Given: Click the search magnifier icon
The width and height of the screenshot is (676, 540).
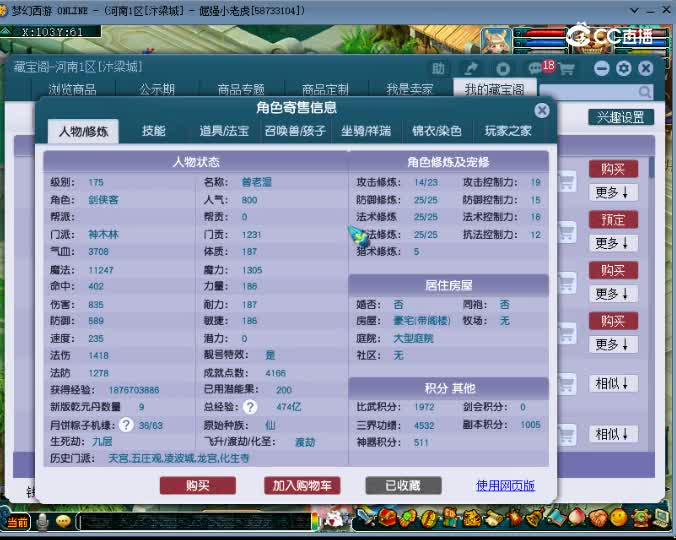Looking at the screenshot, I should click(645, 91).
